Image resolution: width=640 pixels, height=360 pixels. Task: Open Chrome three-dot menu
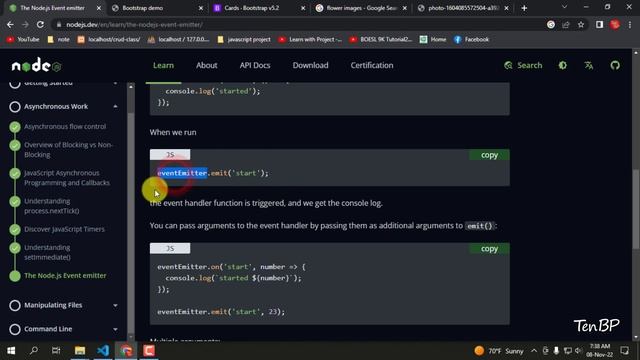[x=630, y=24]
